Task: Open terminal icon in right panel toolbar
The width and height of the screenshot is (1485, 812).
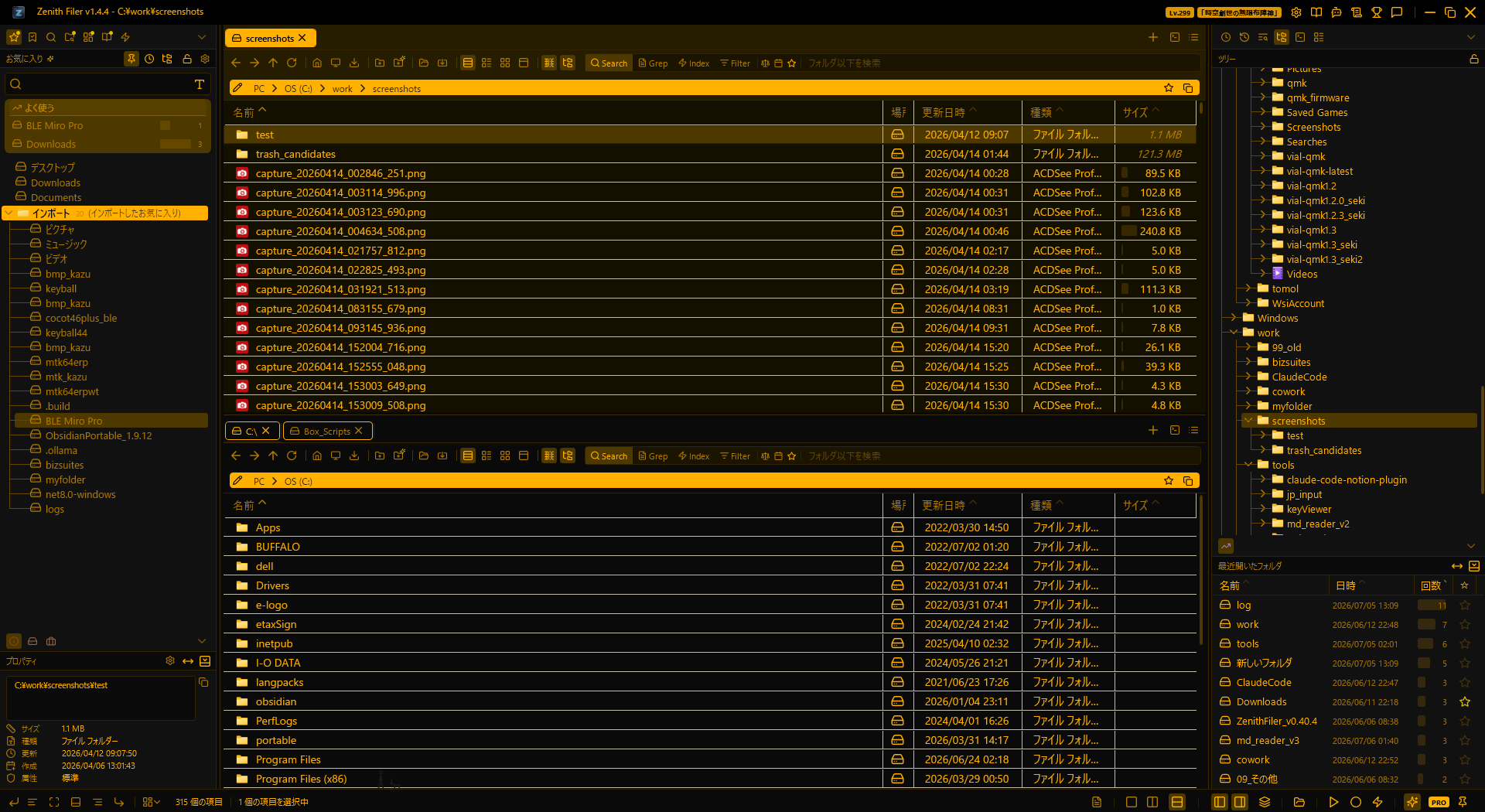Action: pyautogui.click(x=1300, y=37)
